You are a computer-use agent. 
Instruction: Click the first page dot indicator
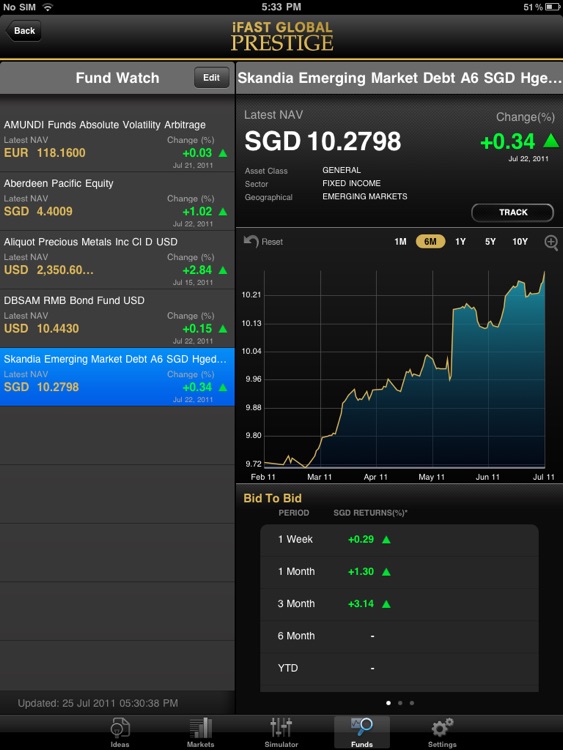(x=388, y=703)
